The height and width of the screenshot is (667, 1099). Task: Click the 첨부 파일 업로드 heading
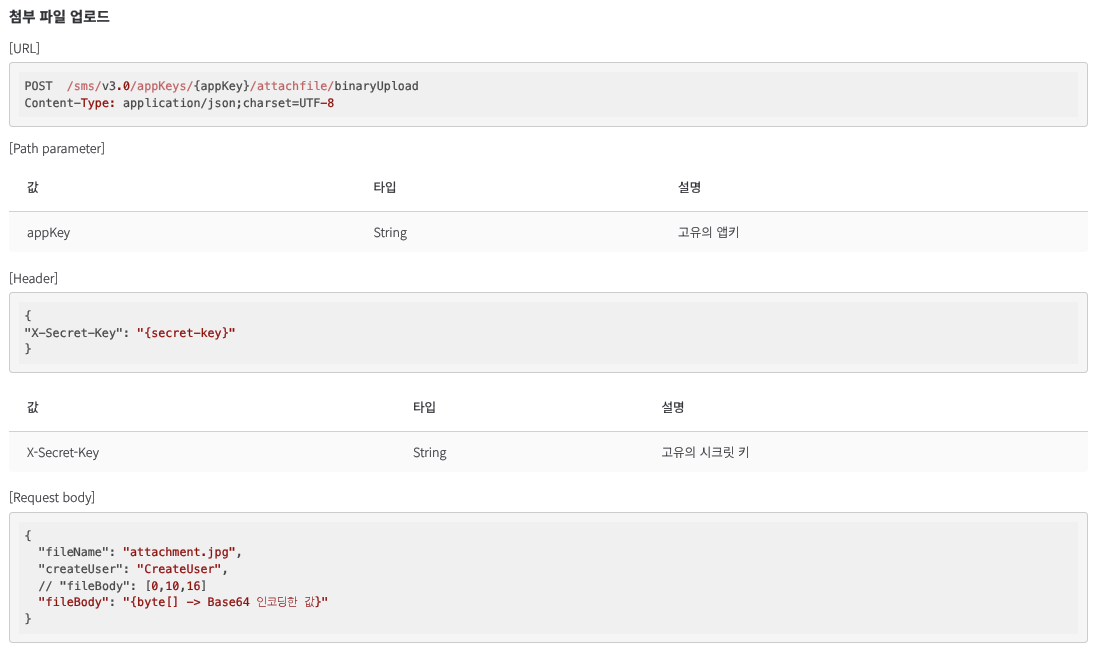[x=59, y=17]
